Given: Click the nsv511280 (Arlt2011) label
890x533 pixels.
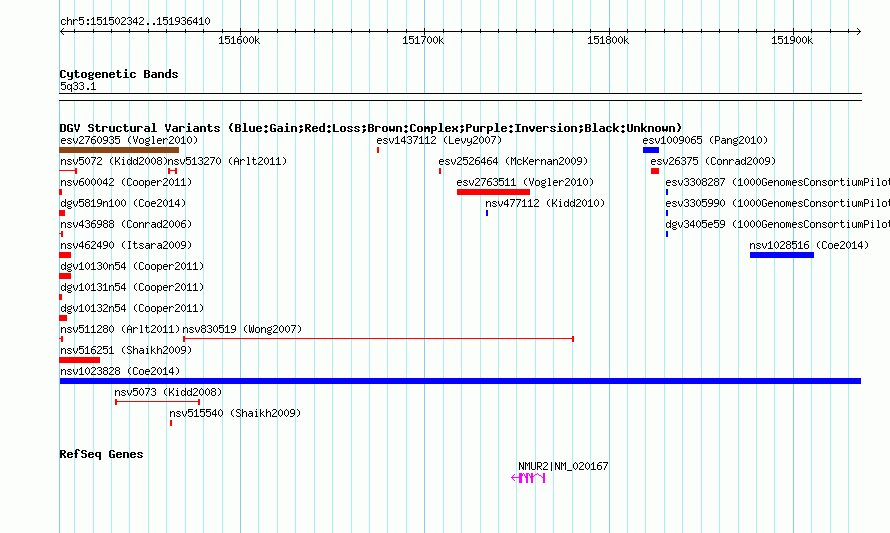Looking at the screenshot, I should tap(120, 329).
